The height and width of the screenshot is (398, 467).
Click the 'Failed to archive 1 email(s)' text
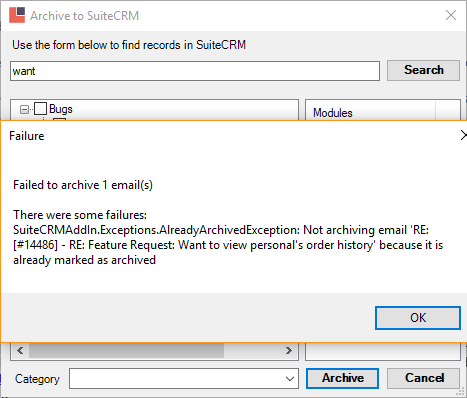[x=83, y=185]
